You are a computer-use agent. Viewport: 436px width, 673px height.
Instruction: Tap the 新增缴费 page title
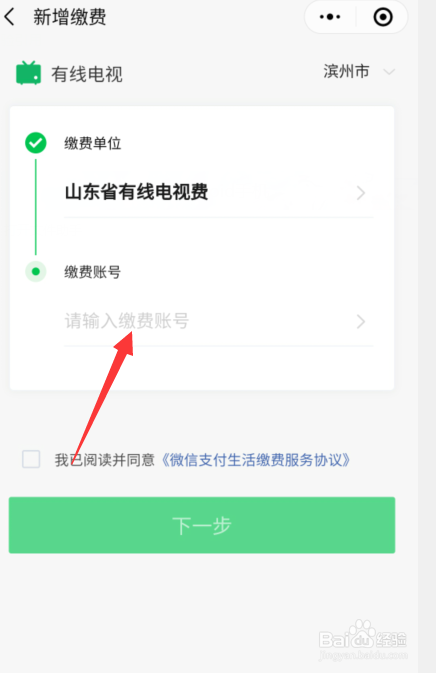pos(70,17)
